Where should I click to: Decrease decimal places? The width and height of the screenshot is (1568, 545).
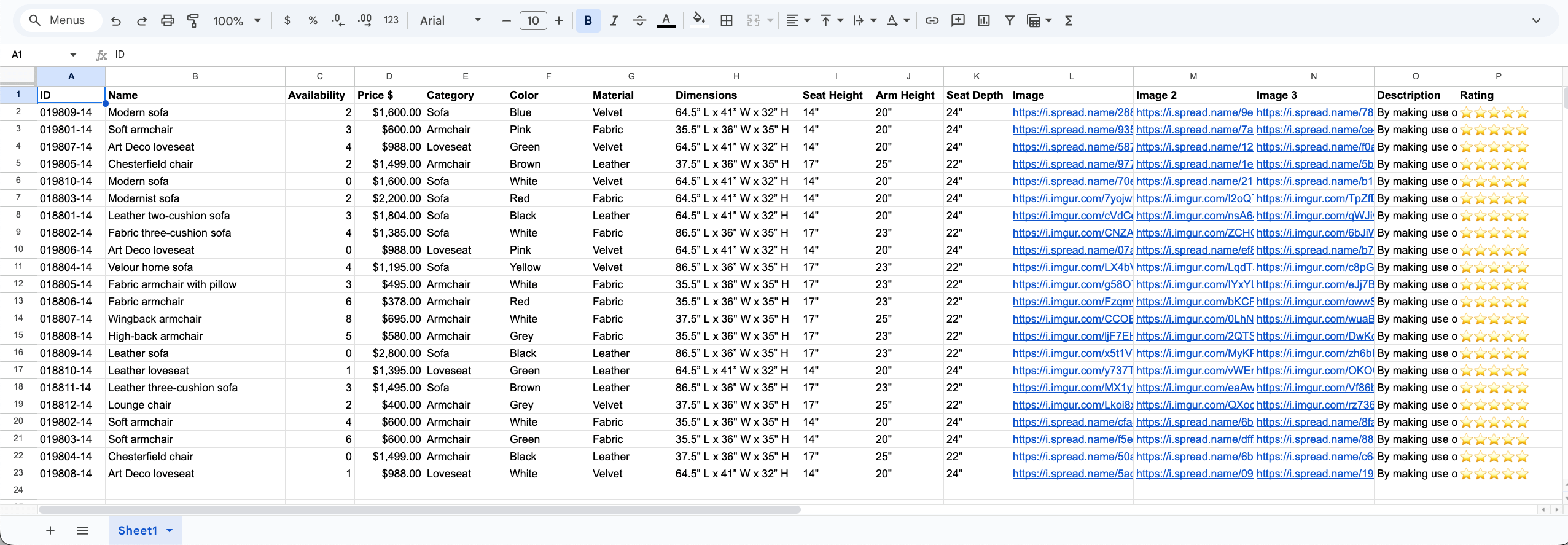tap(338, 21)
